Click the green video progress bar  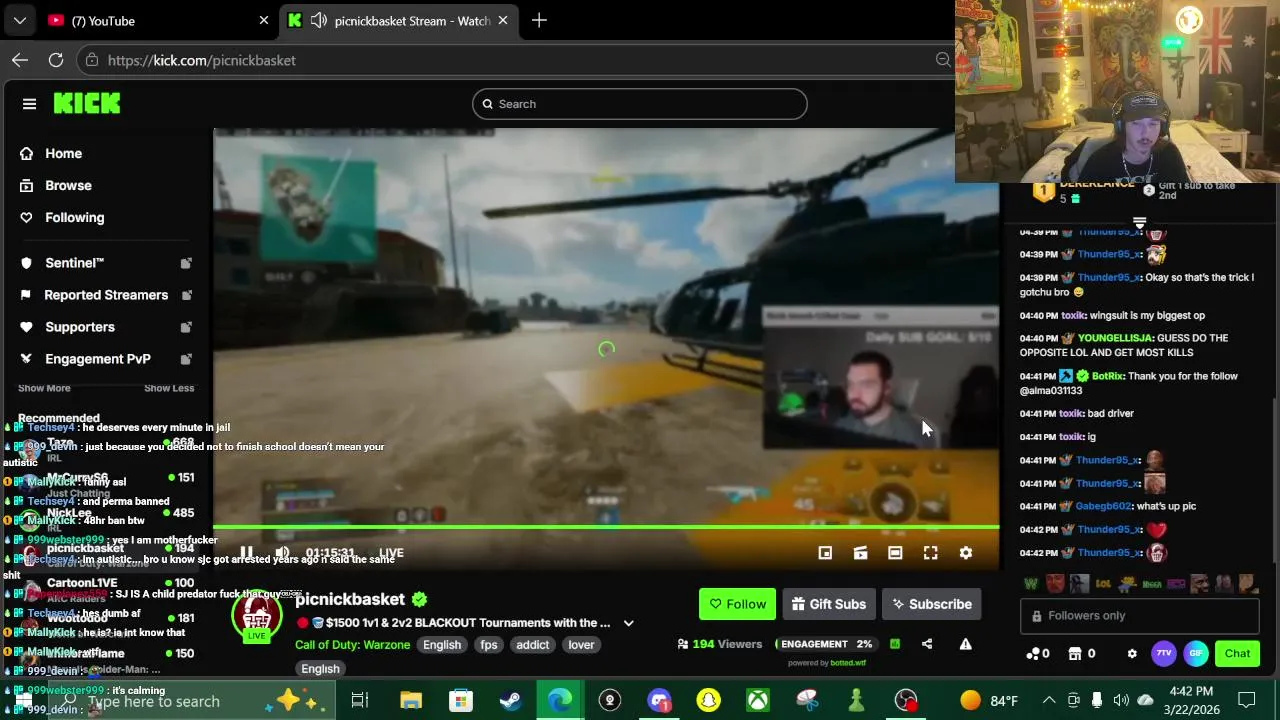point(606,527)
